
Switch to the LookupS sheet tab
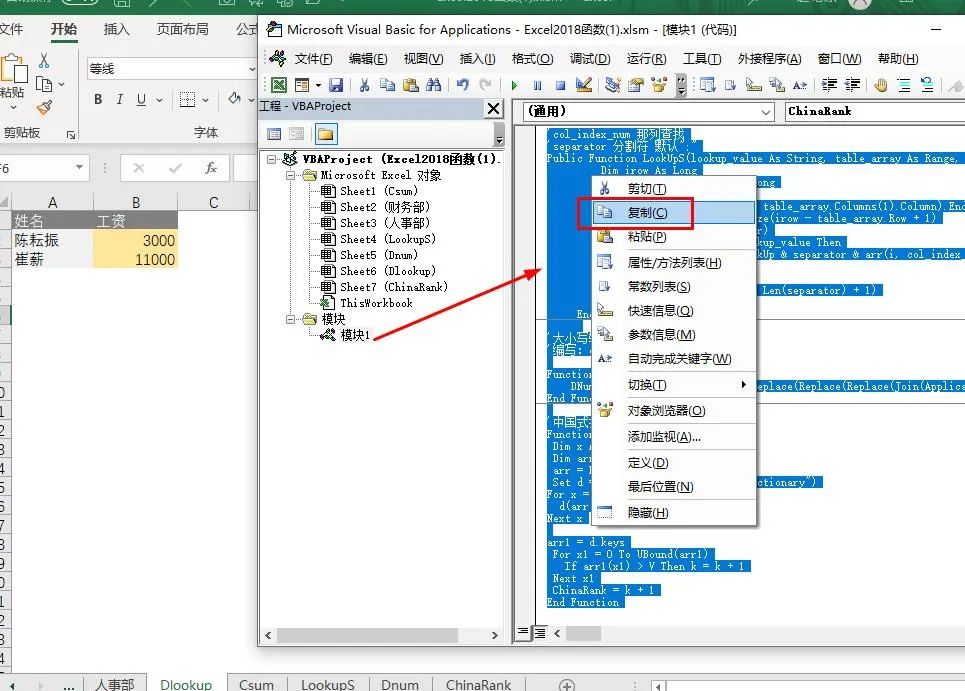tap(327, 684)
